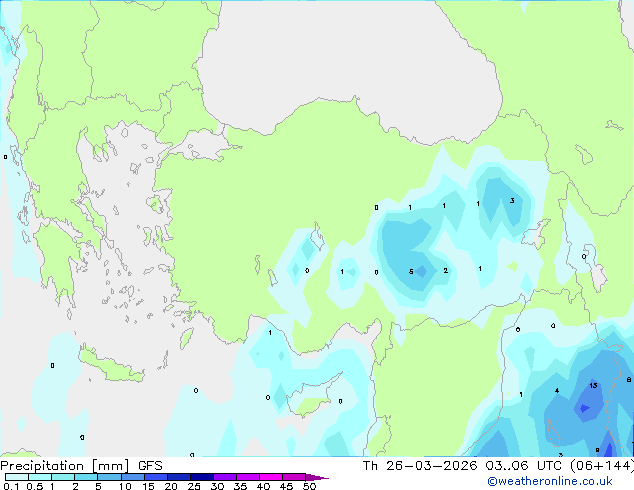Select the 2–5 mm legend color swatch
The height and width of the screenshot is (490, 634).
[x=86, y=477]
